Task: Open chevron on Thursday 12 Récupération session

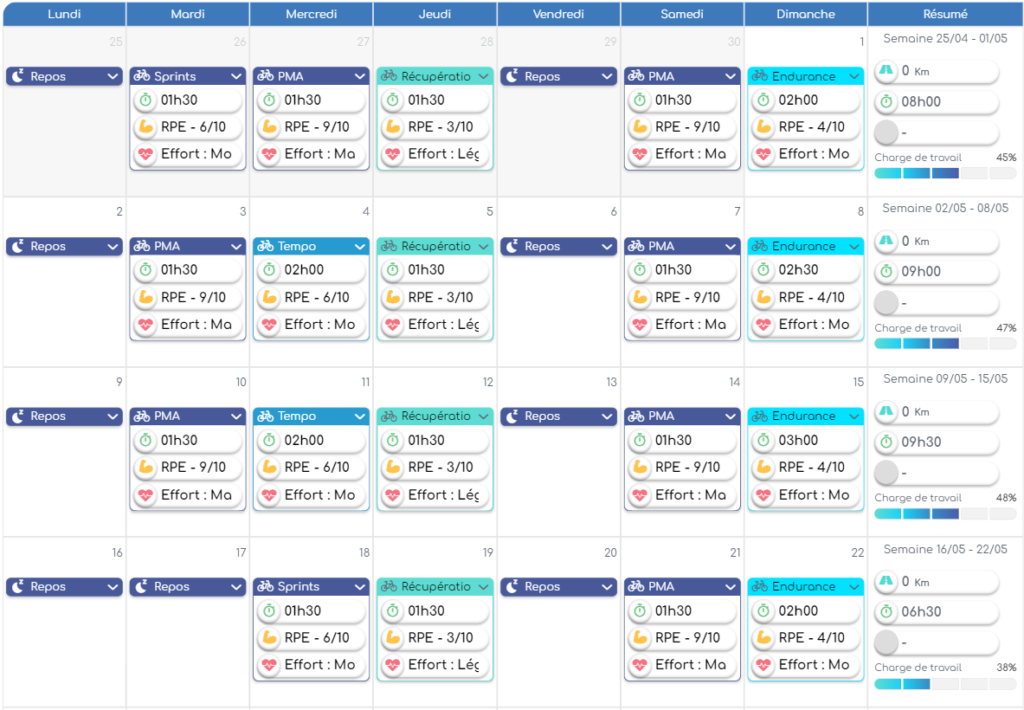Action: click(x=483, y=416)
